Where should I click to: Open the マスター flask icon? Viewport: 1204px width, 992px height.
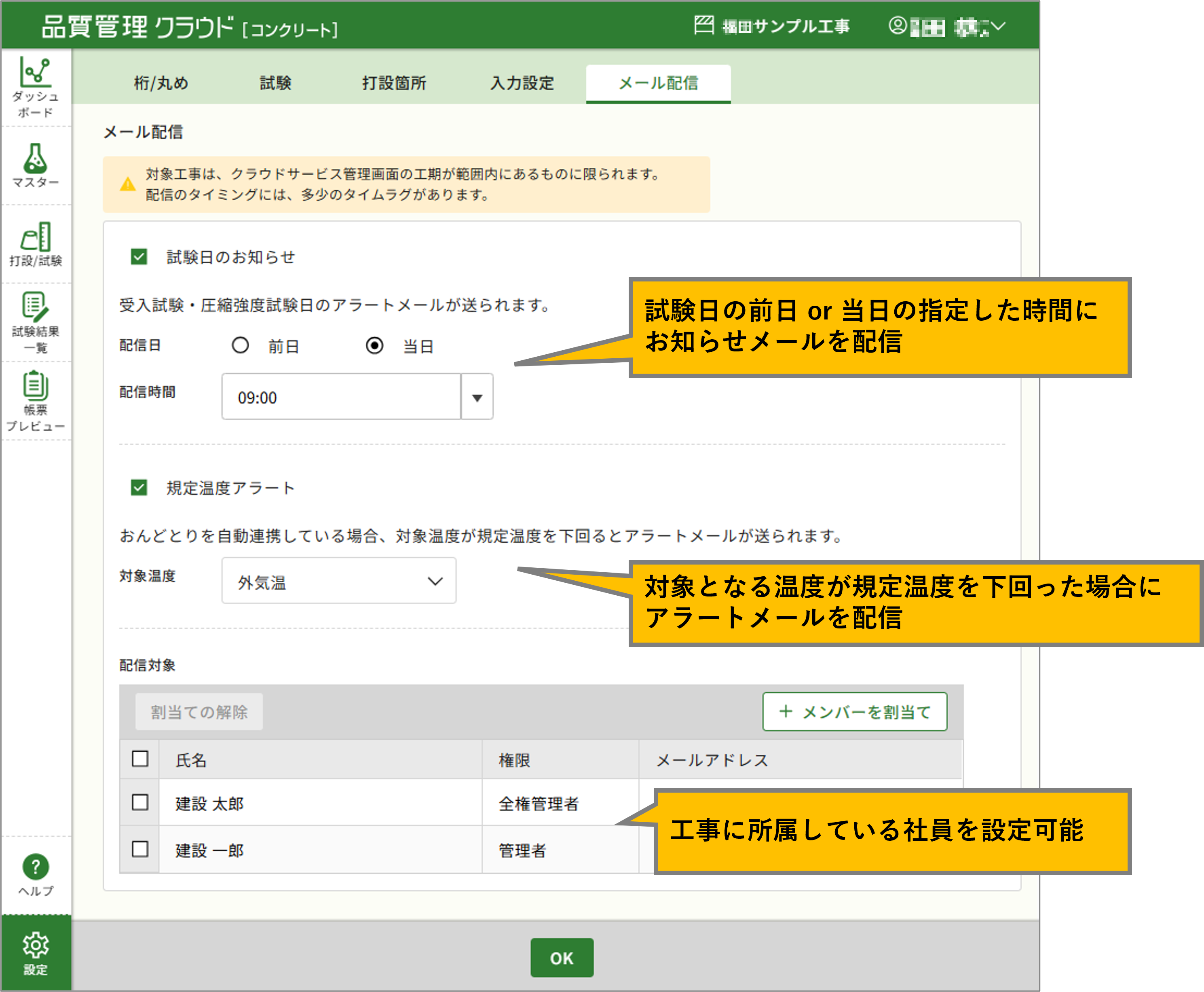coord(36,158)
